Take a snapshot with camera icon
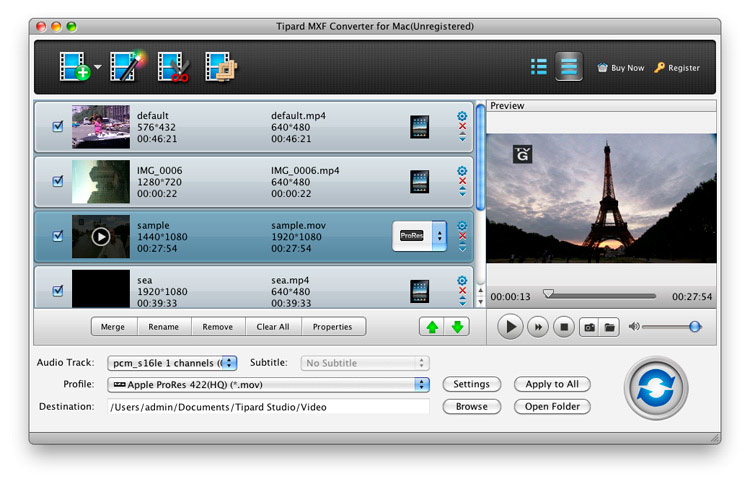750x484 pixels. (590, 327)
